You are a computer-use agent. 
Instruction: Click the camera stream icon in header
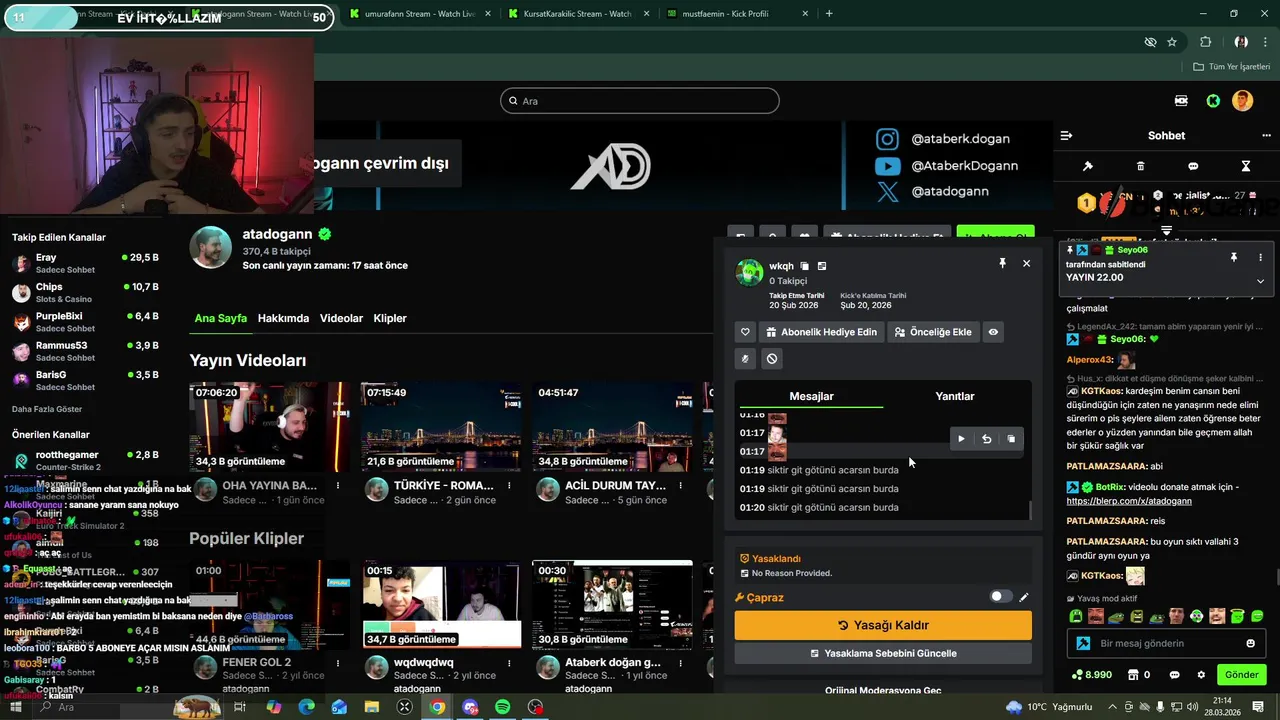point(1181,101)
